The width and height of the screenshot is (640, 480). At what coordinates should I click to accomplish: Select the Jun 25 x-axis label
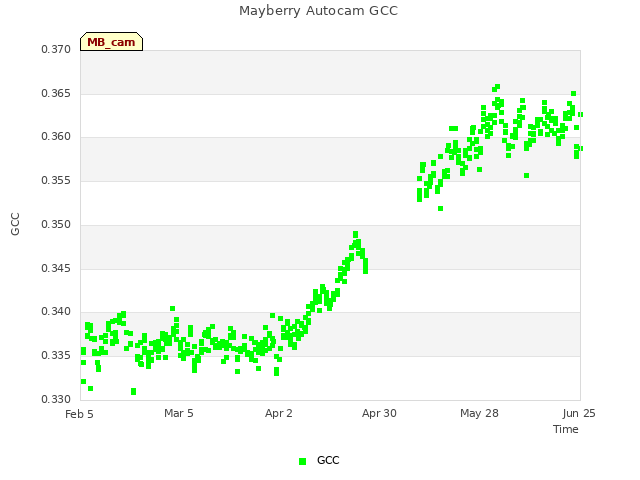[x=579, y=413]
